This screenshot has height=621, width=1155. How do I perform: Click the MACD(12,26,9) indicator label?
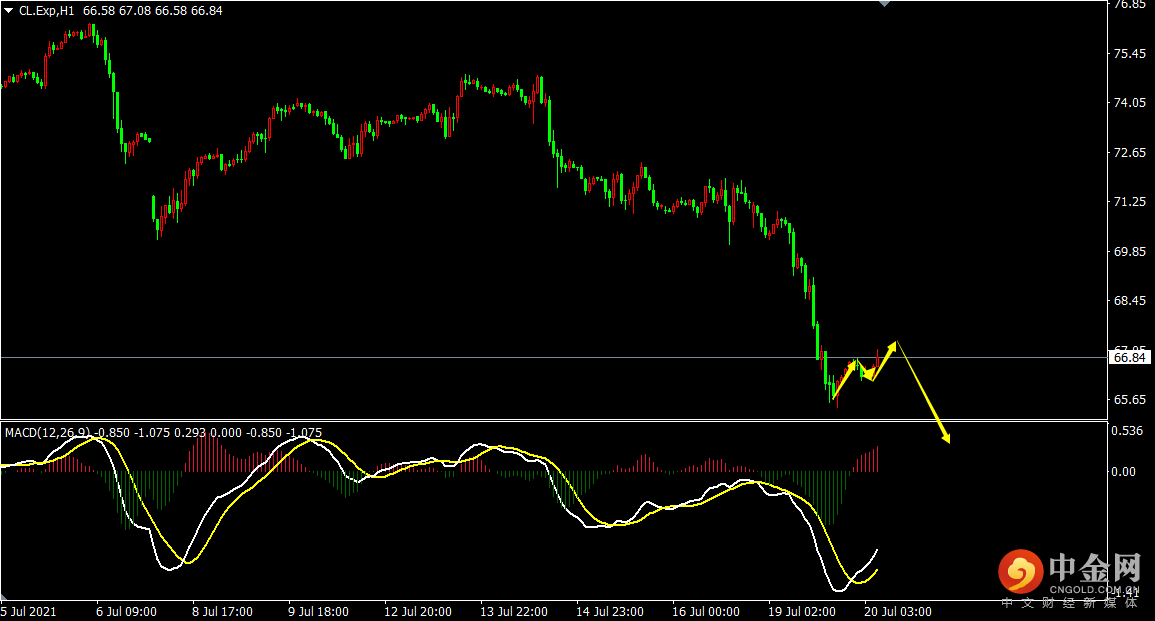point(48,433)
